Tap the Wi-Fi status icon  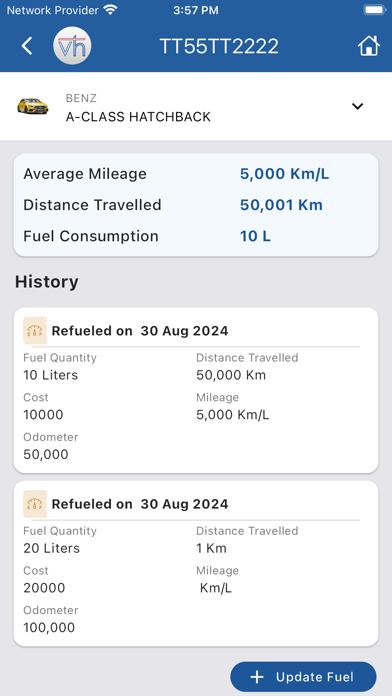(x=110, y=10)
